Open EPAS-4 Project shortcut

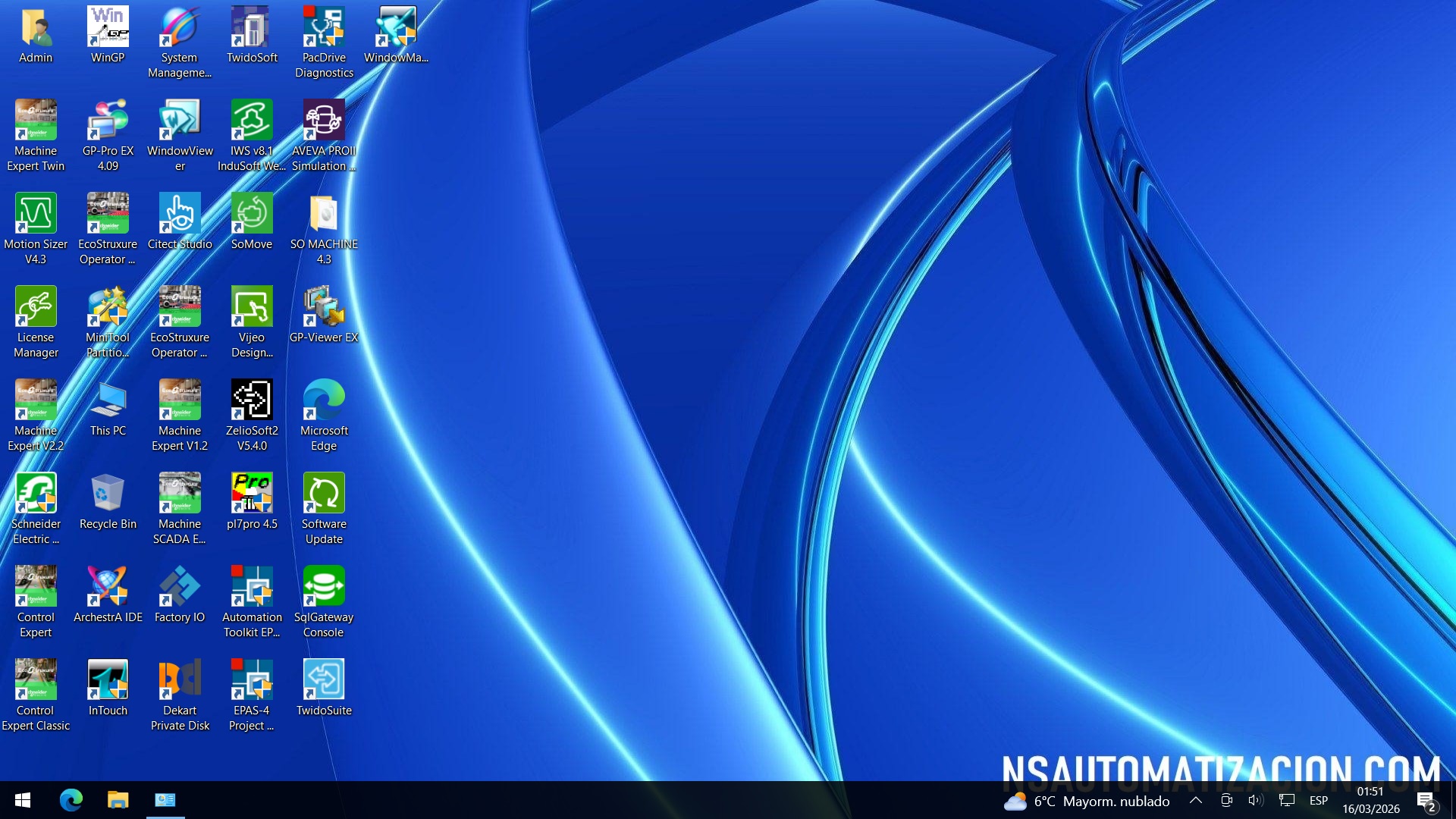252,696
